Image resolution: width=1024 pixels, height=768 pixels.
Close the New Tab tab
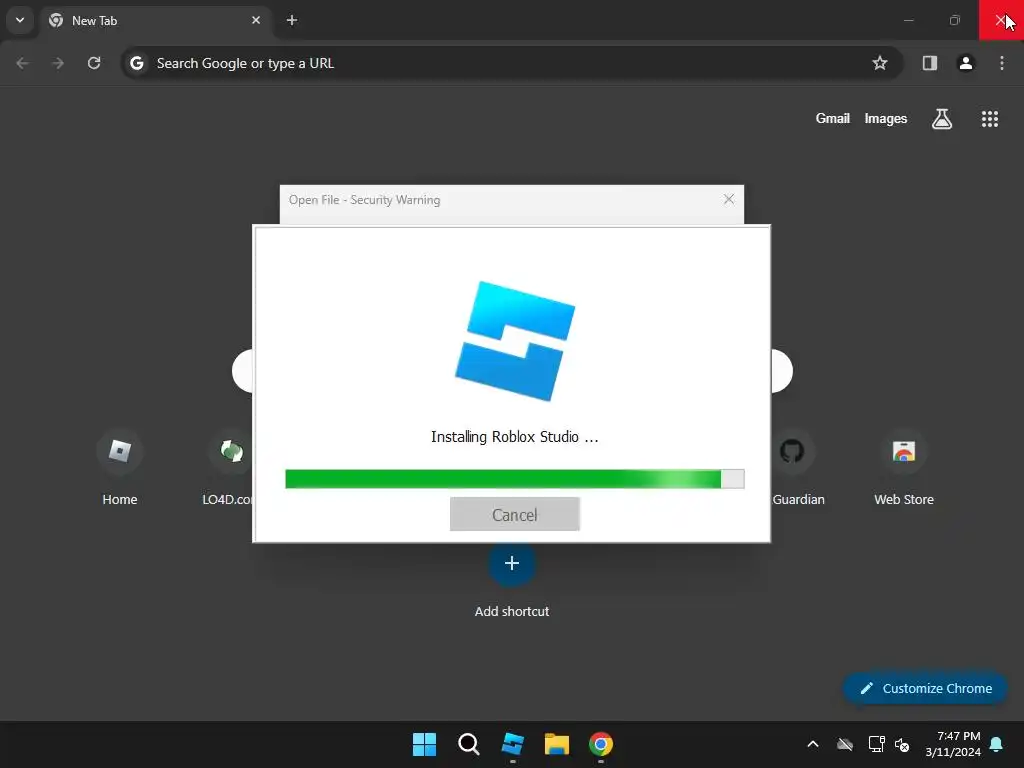[256, 20]
